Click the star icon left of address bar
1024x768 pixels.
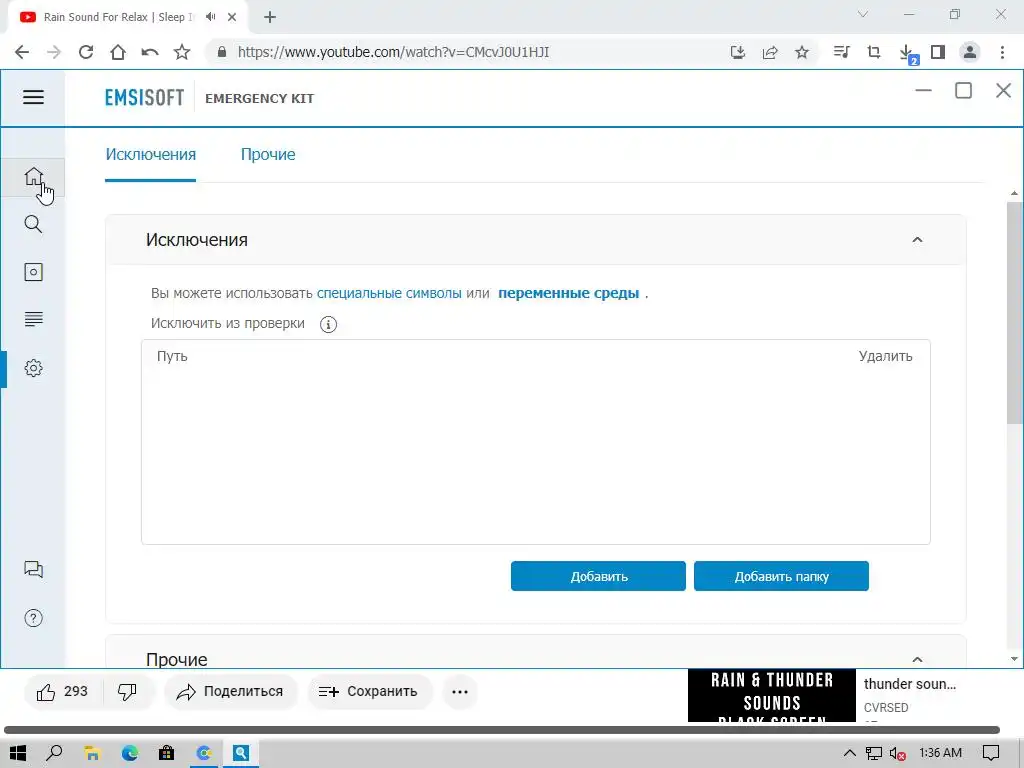tap(182, 52)
